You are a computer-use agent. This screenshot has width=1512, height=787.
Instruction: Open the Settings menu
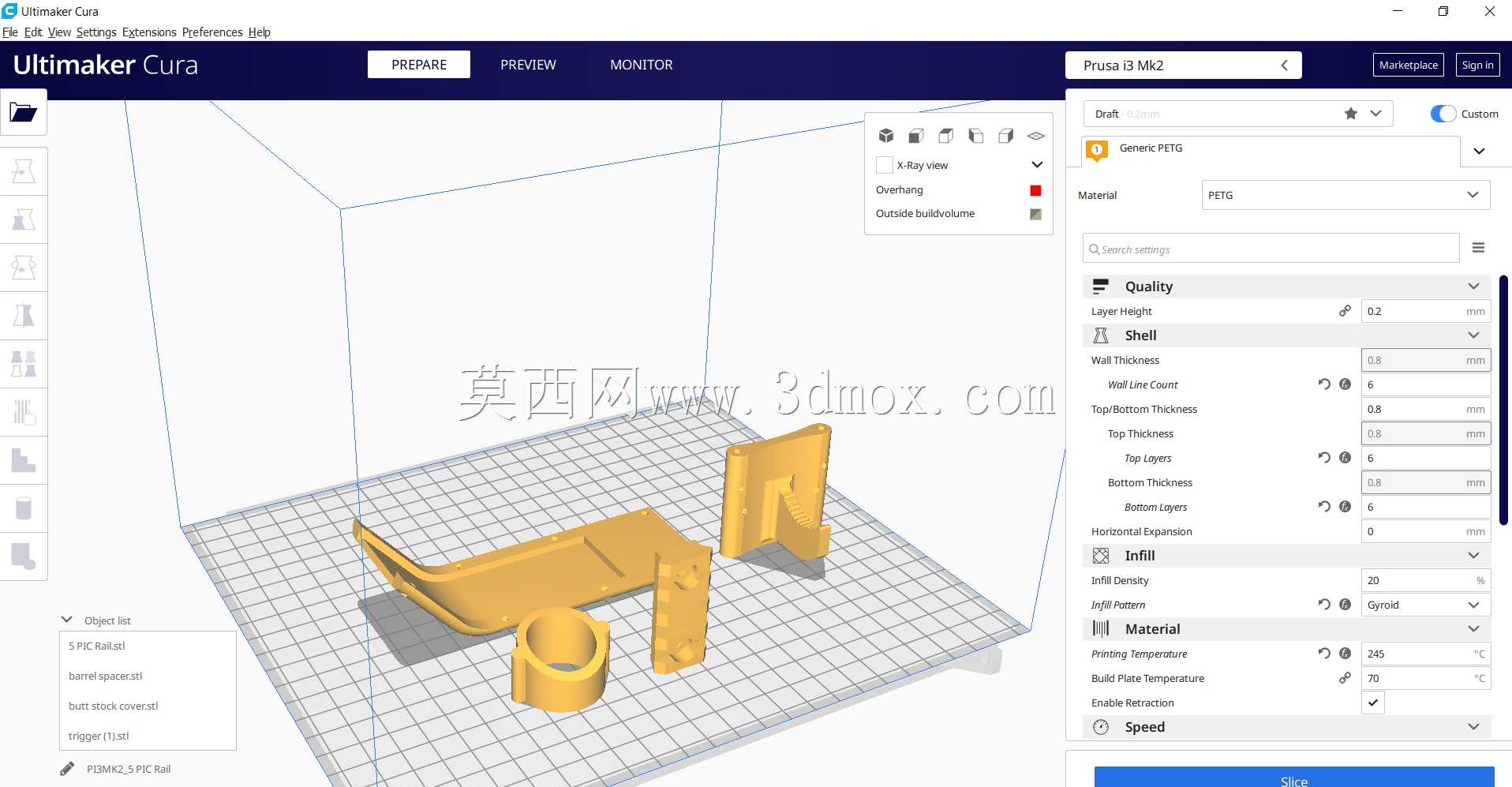96,32
